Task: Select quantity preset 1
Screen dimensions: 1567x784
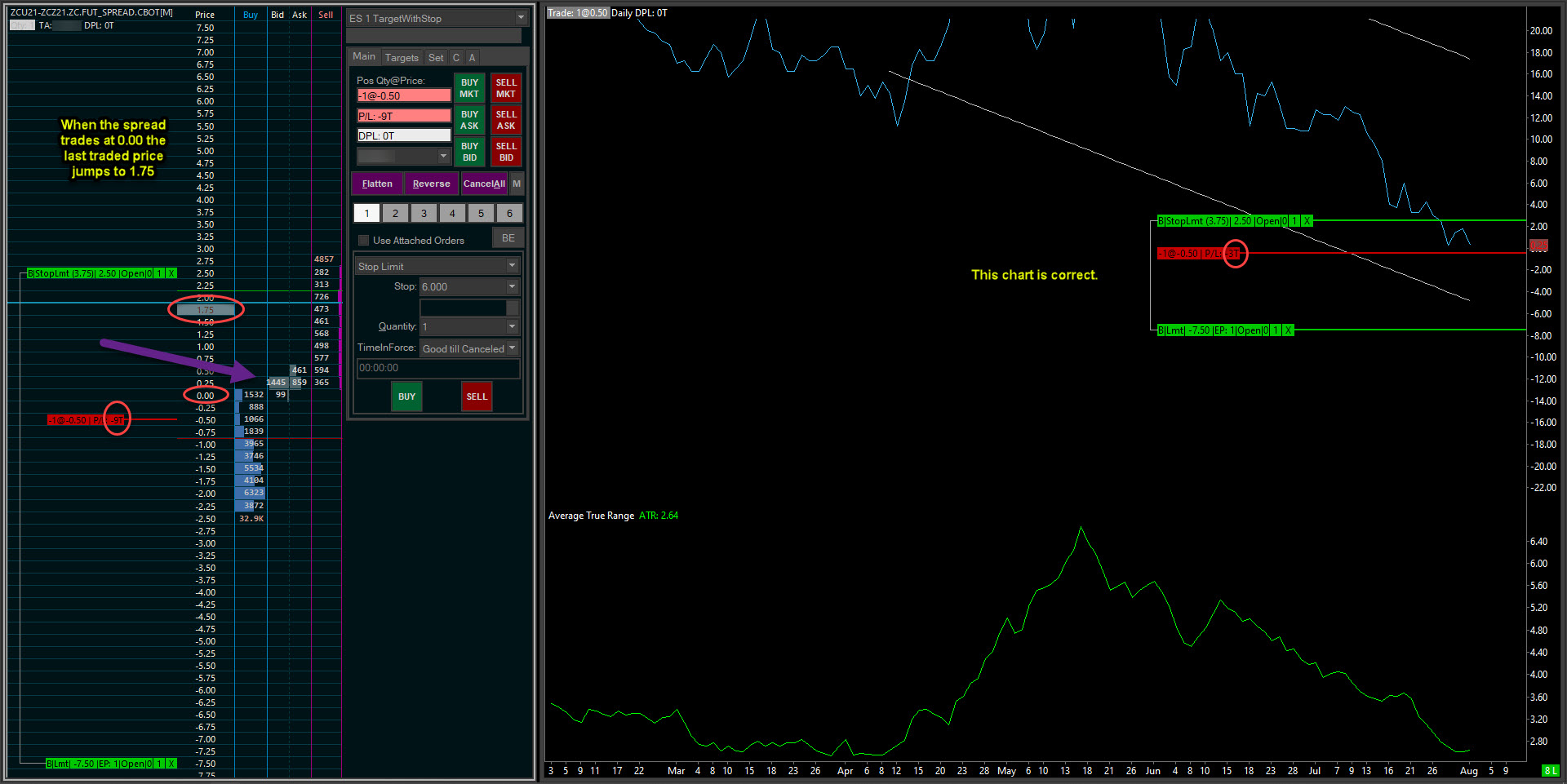Action: tap(367, 214)
